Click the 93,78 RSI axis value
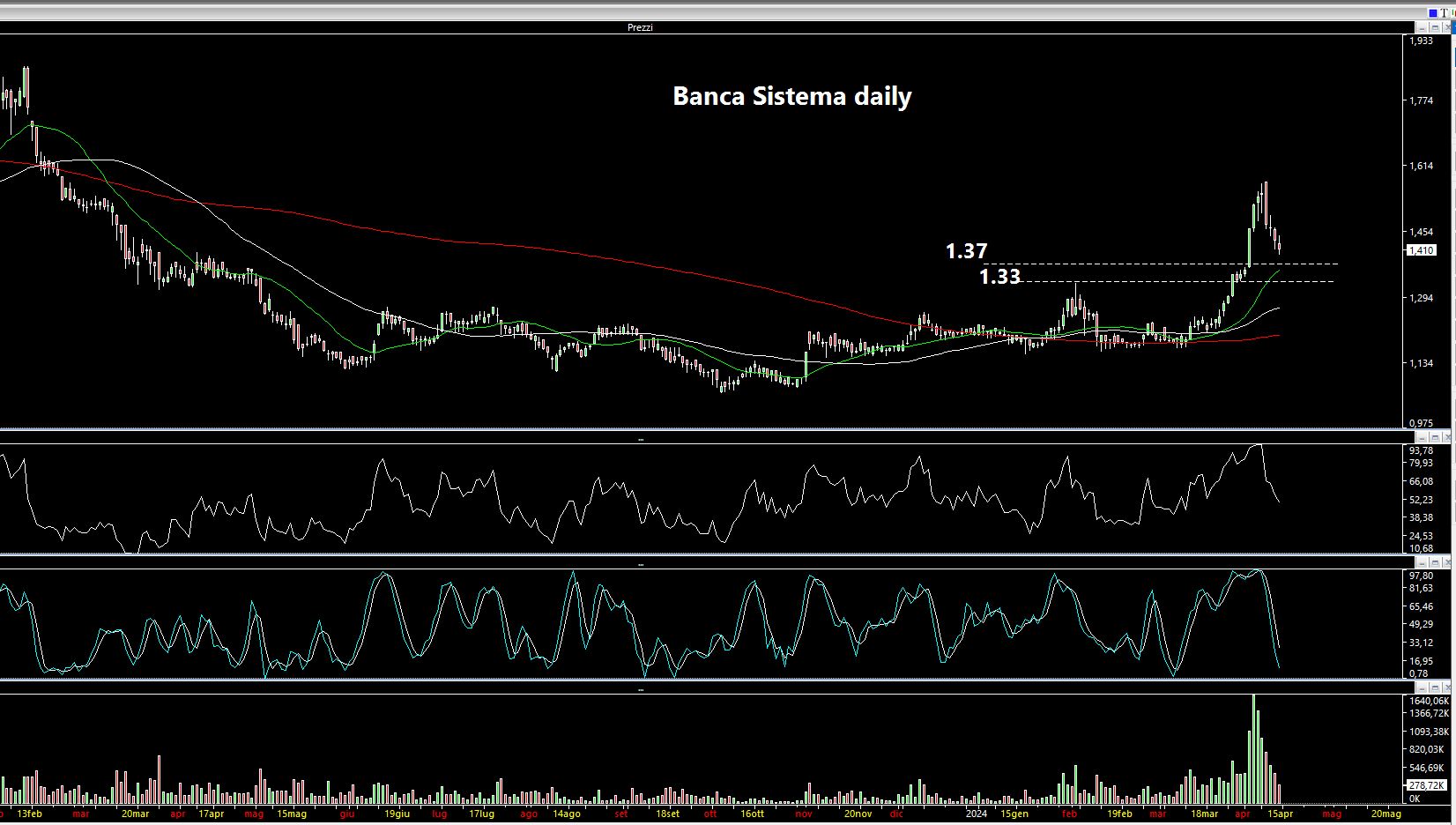Image resolution: width=1456 pixels, height=825 pixels. pos(1421,450)
